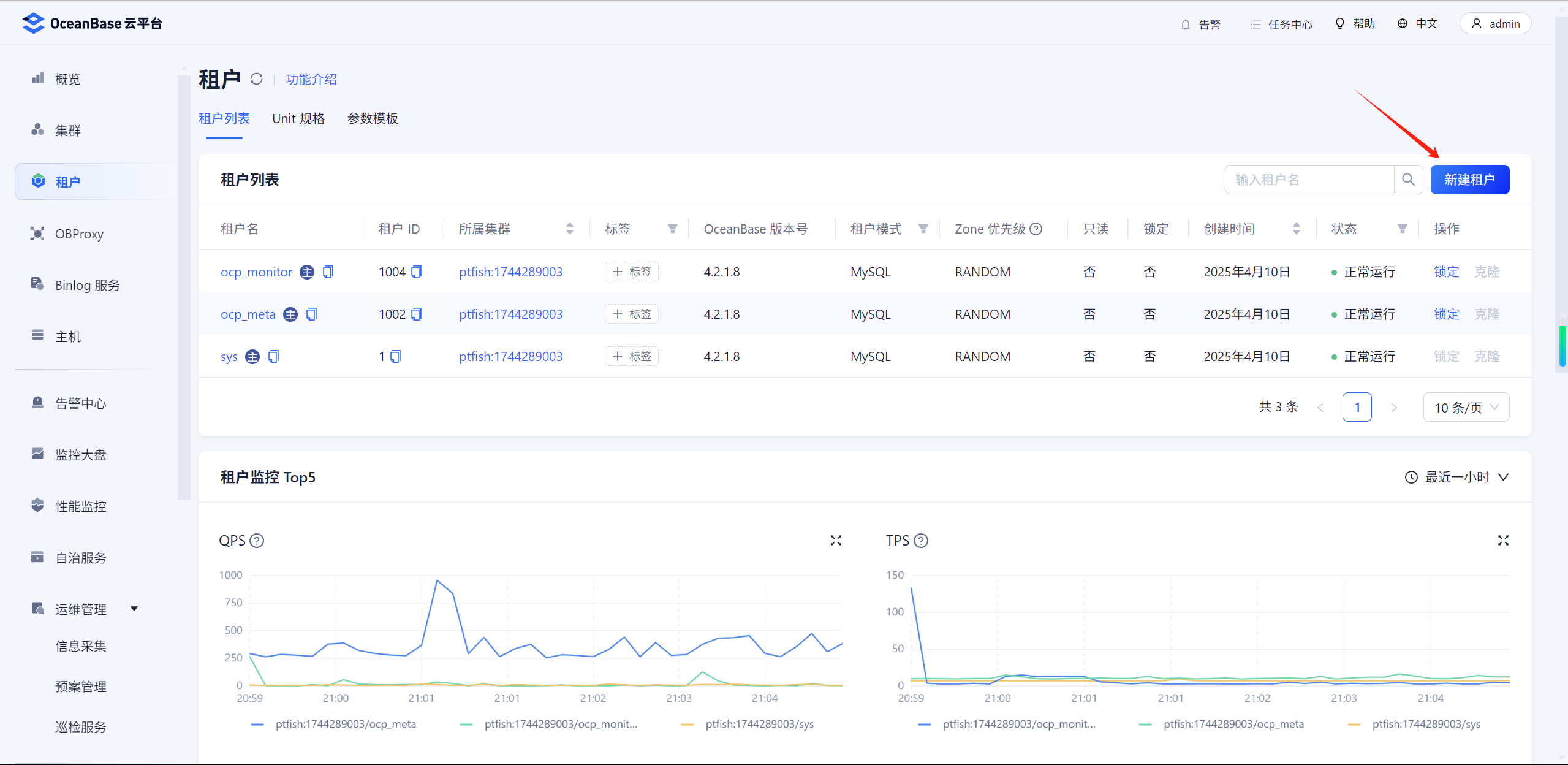Toggle 创建时间 column sort order

1296,229
